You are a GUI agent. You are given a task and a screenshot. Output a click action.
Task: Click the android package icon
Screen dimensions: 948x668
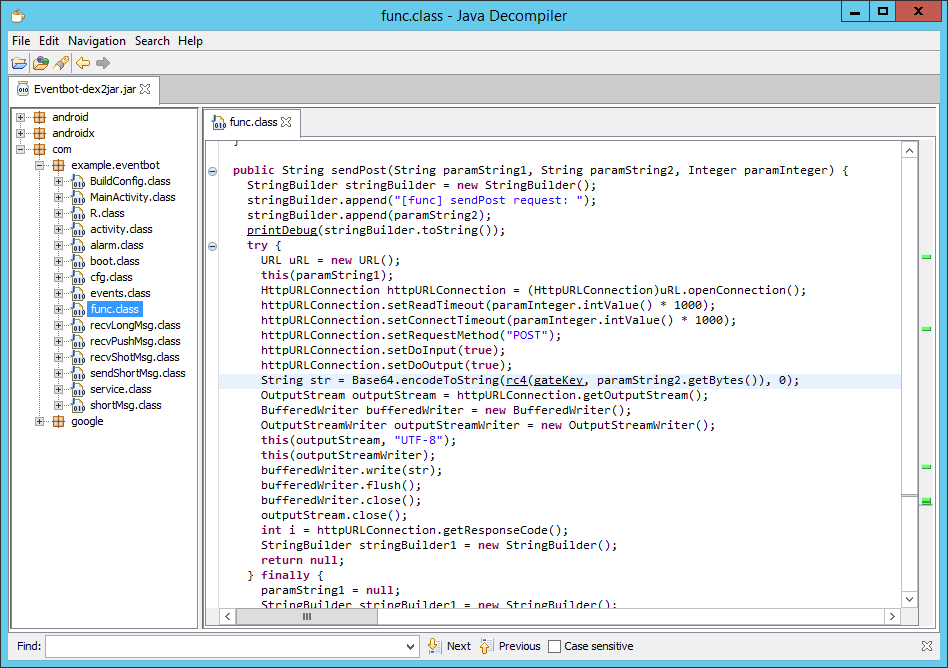(x=40, y=117)
